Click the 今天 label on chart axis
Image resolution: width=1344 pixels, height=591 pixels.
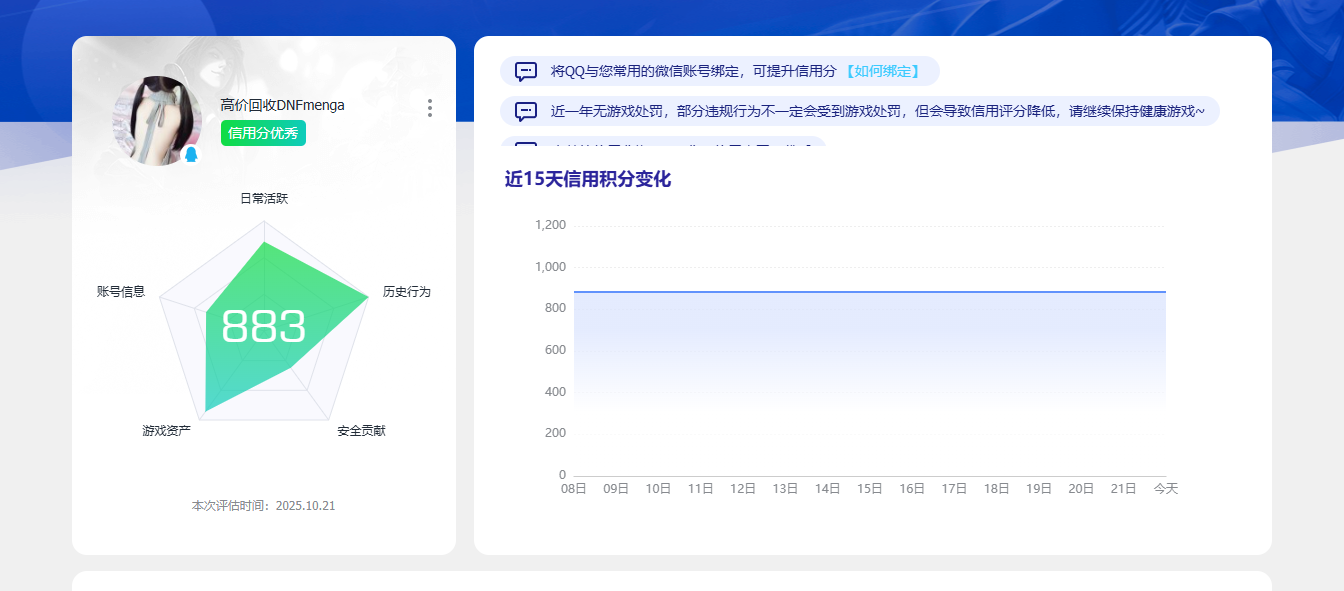[1166, 489]
